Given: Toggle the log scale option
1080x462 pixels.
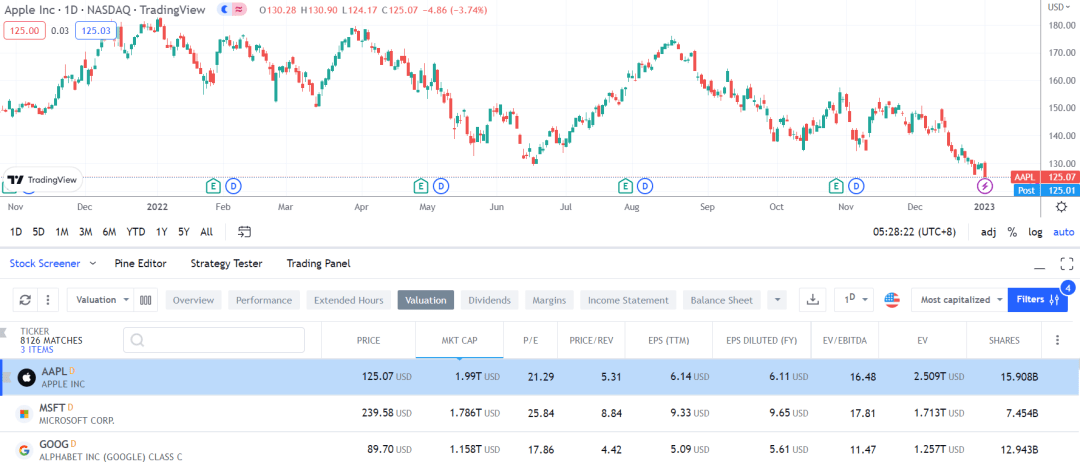Looking at the screenshot, I should coord(1035,232).
